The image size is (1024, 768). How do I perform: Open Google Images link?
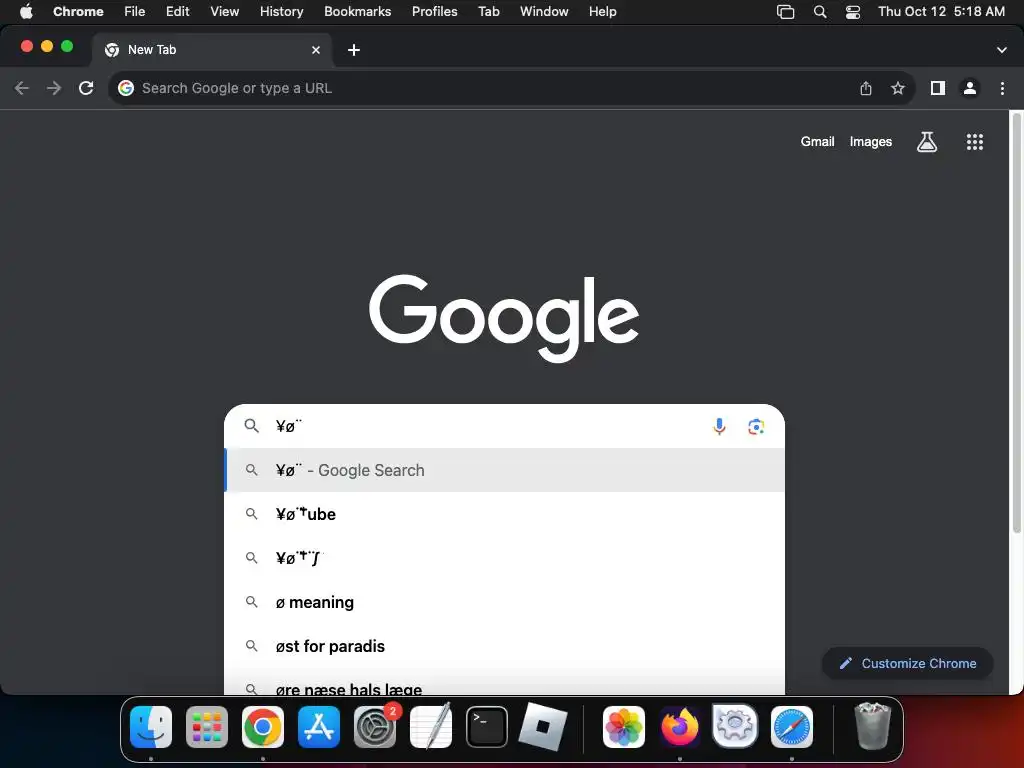tap(871, 142)
